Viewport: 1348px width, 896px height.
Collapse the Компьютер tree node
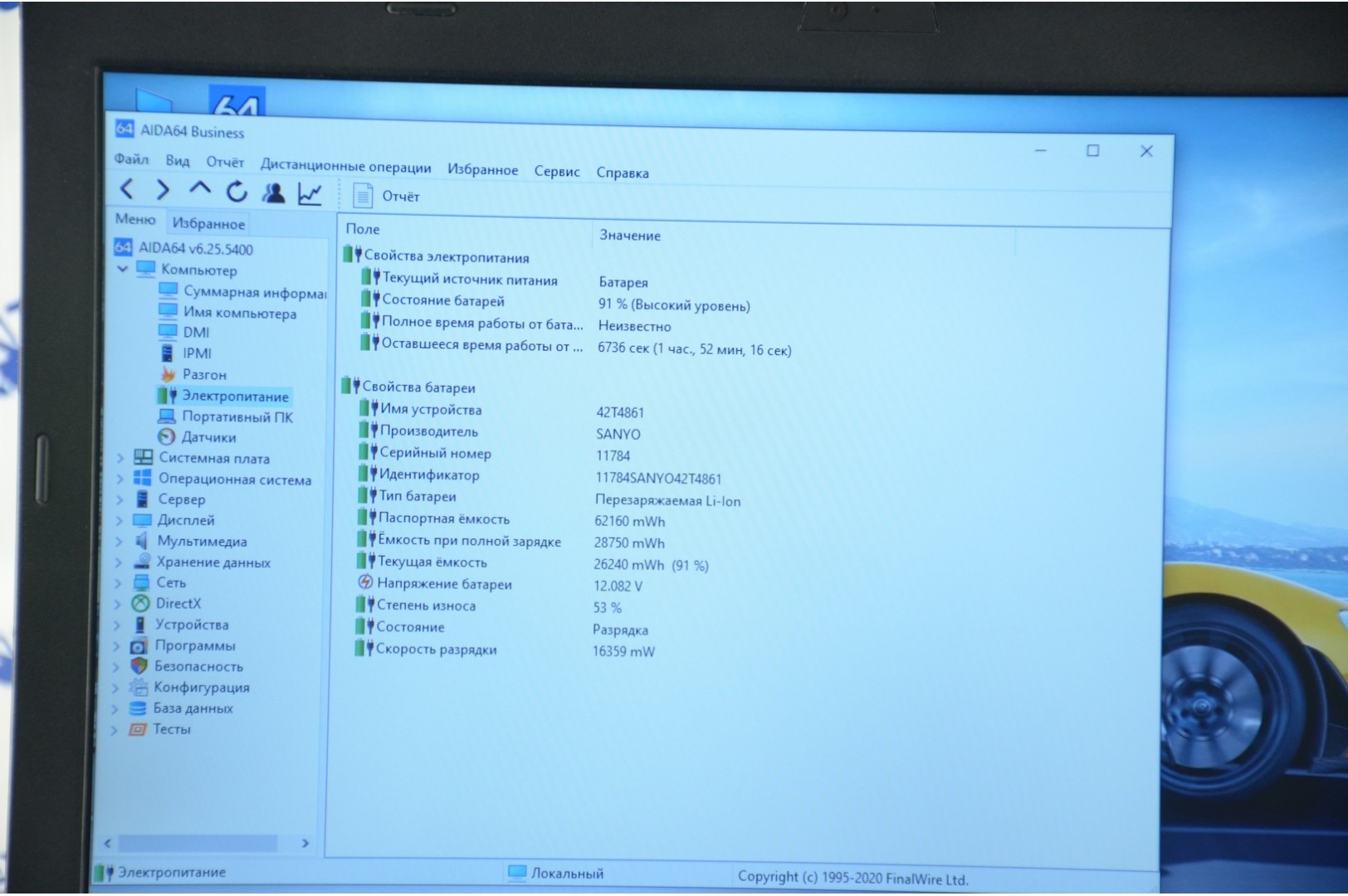click(x=122, y=269)
